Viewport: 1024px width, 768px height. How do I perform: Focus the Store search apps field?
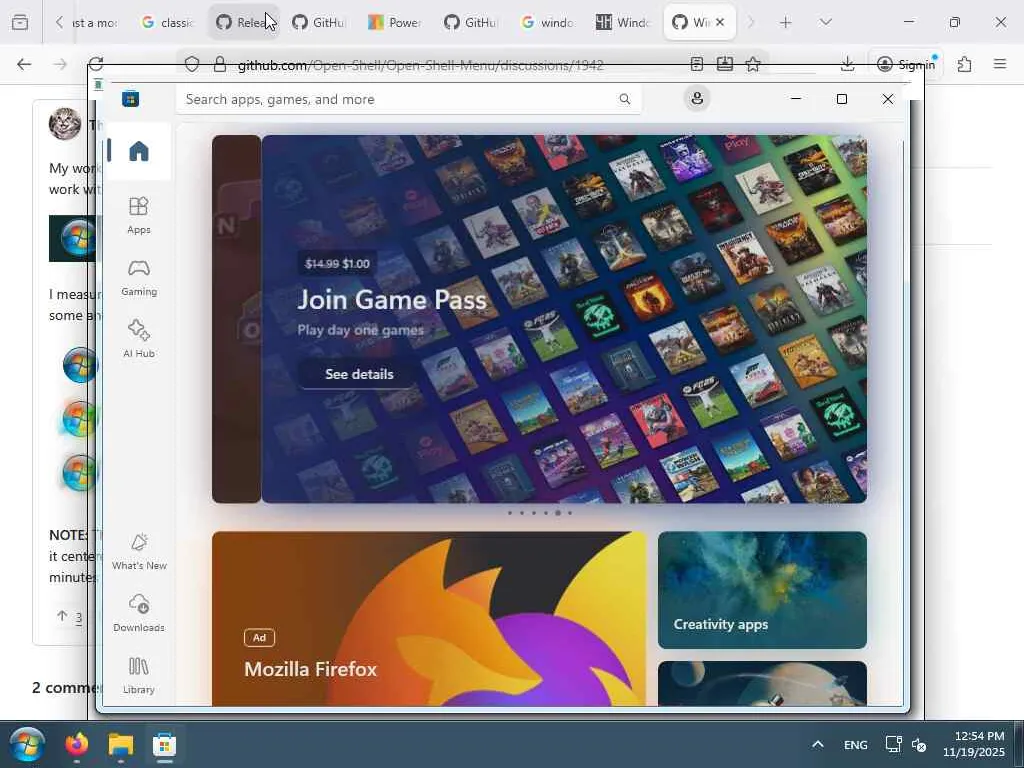[409, 99]
